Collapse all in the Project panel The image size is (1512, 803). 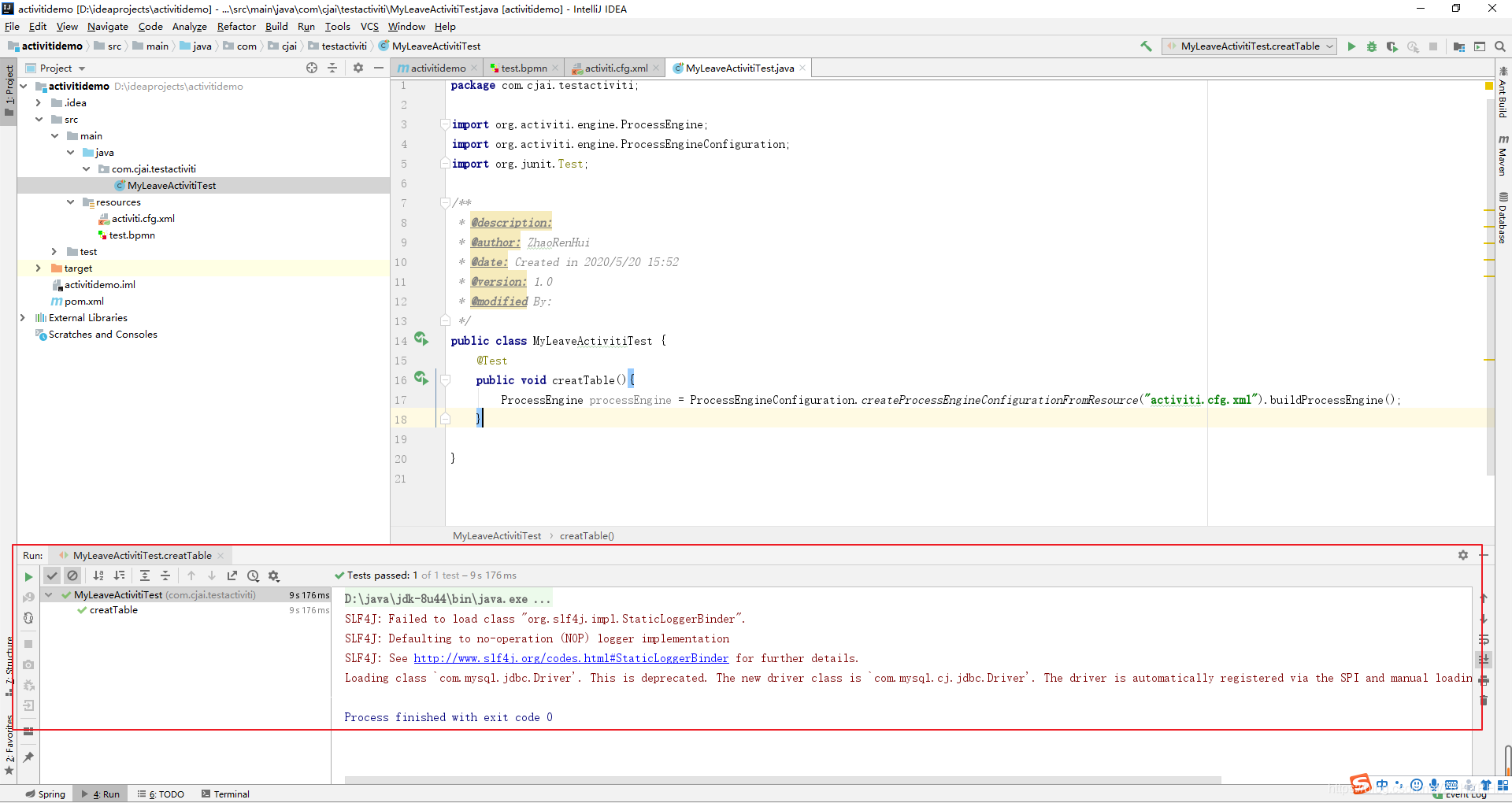332,68
